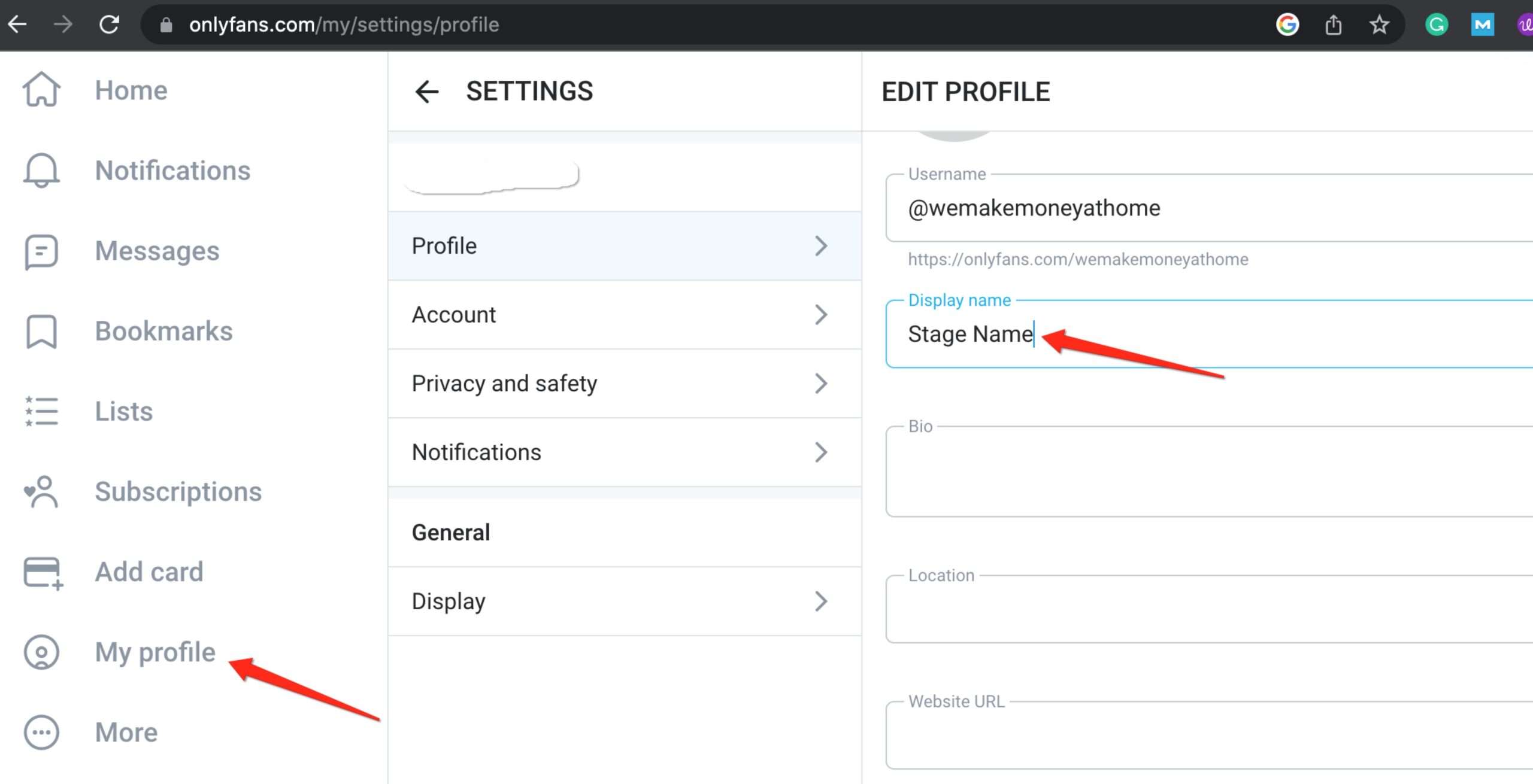Click the Notifications settings section
Viewport: 1533px width, 784px height.
click(622, 452)
